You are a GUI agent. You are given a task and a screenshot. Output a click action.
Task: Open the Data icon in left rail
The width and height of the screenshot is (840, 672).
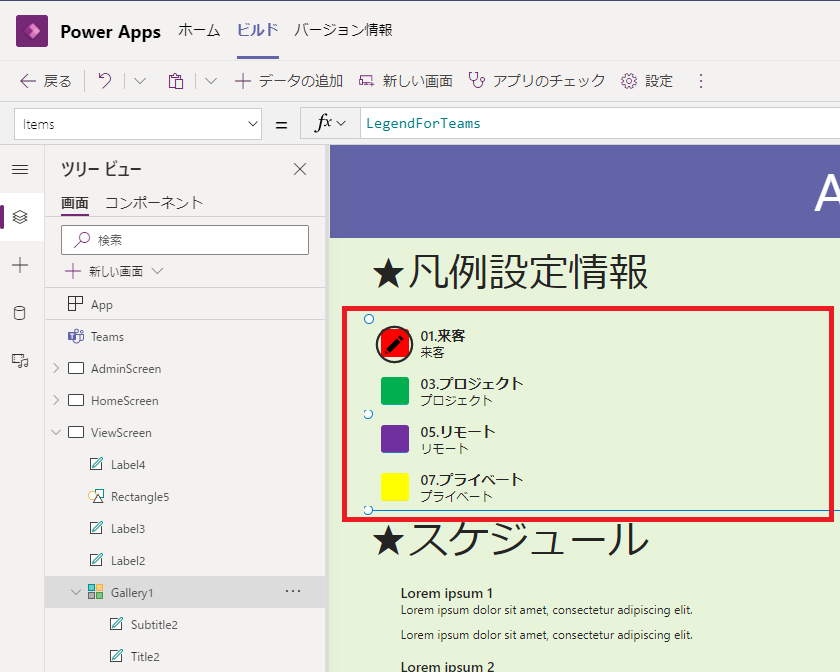21,313
